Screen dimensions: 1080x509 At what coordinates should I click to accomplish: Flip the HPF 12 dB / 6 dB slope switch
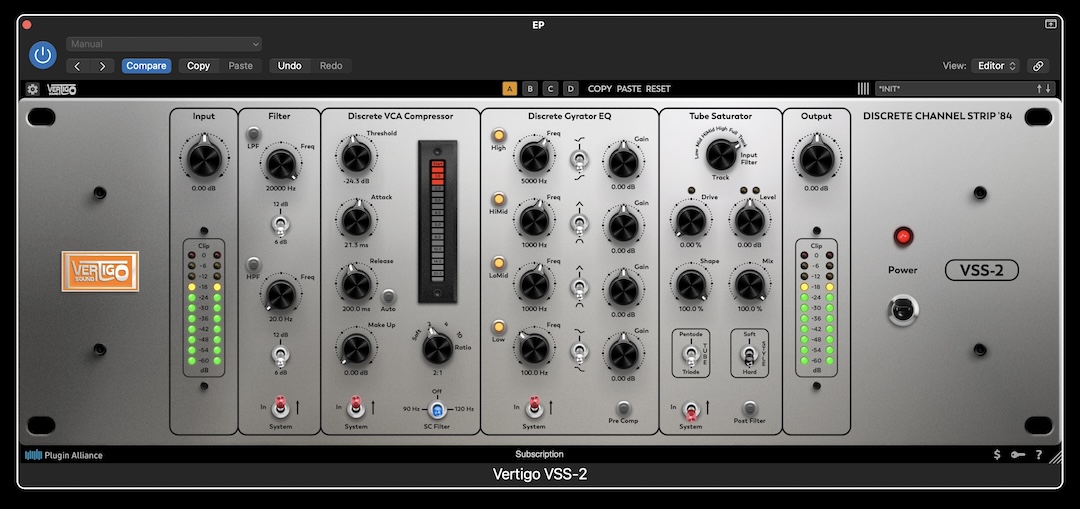click(280, 355)
